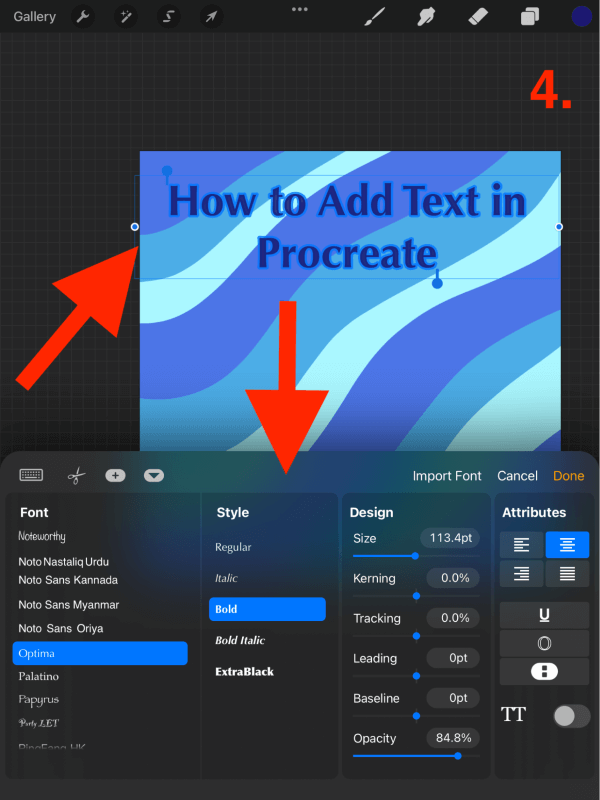This screenshot has width=600, height=800.
Task: Align text left
Action: (521, 544)
